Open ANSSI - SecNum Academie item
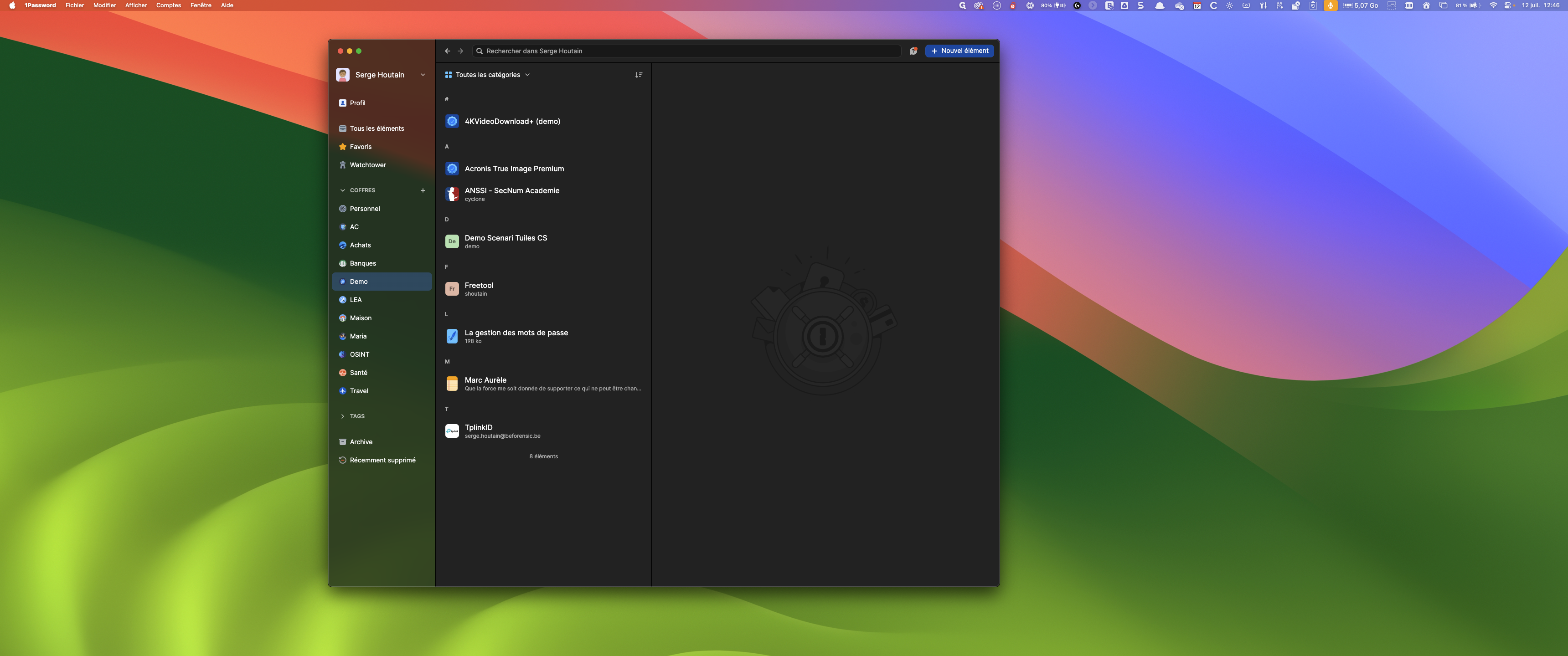 tap(544, 194)
